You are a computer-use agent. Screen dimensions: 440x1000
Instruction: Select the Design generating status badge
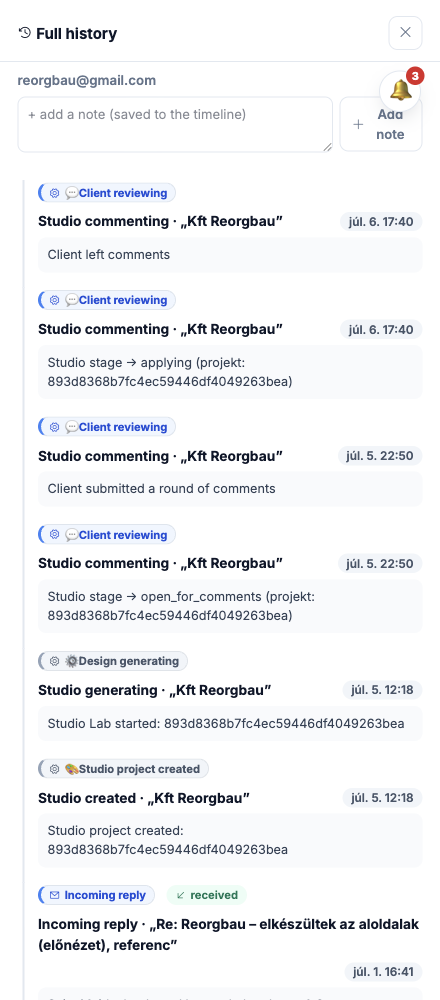tap(114, 661)
